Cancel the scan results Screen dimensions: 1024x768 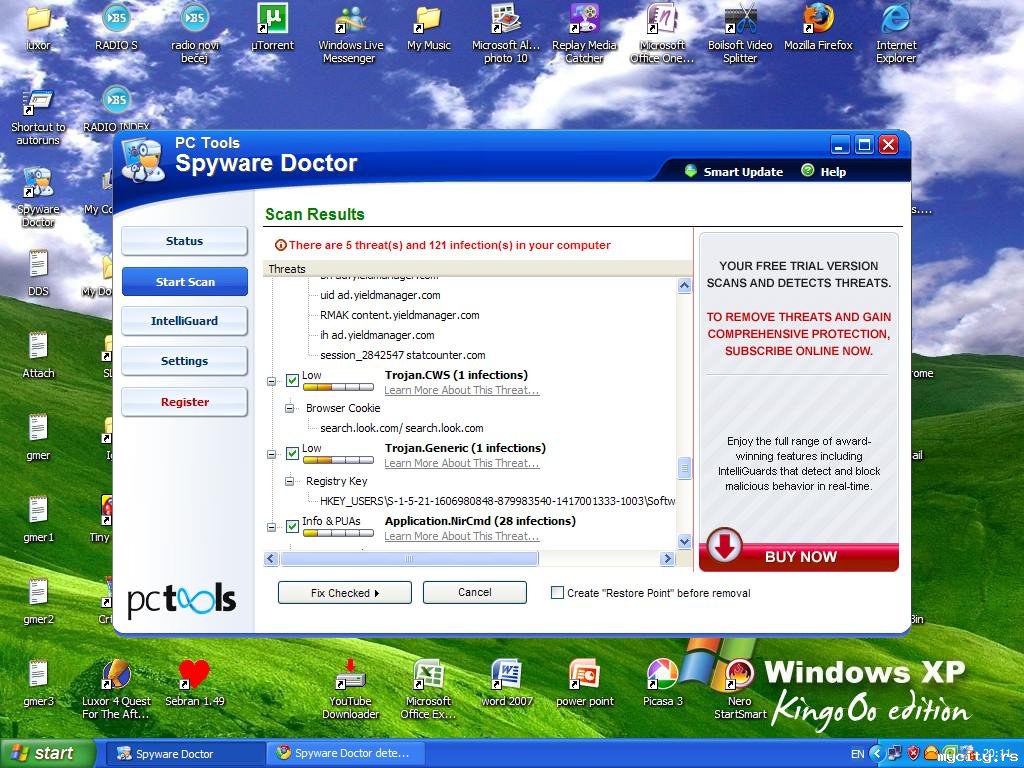click(x=475, y=592)
